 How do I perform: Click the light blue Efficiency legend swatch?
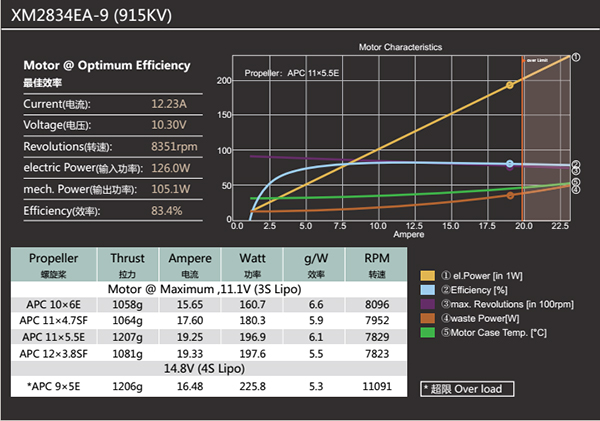click(x=427, y=289)
